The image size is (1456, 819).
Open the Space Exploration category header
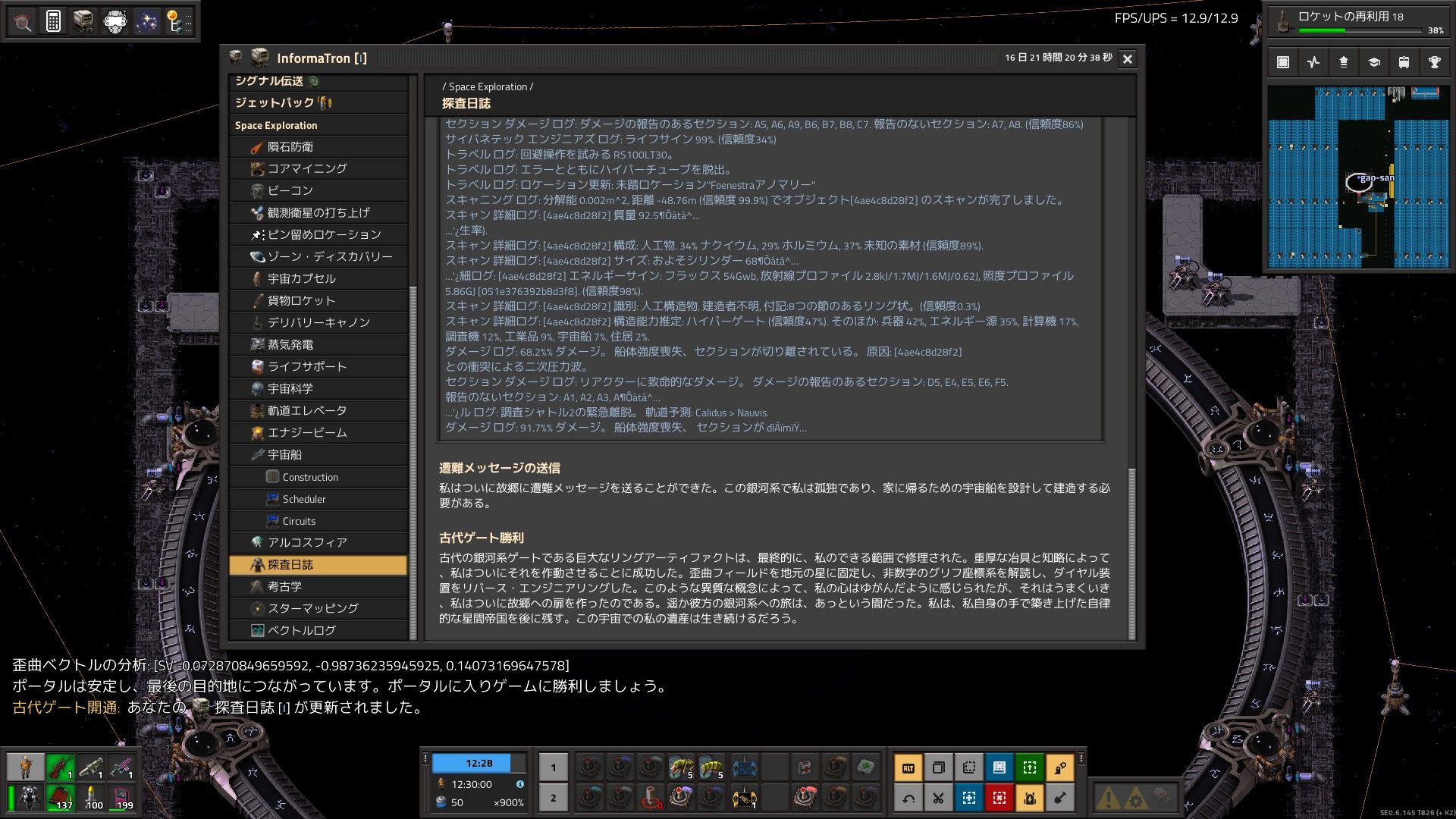[x=318, y=125]
